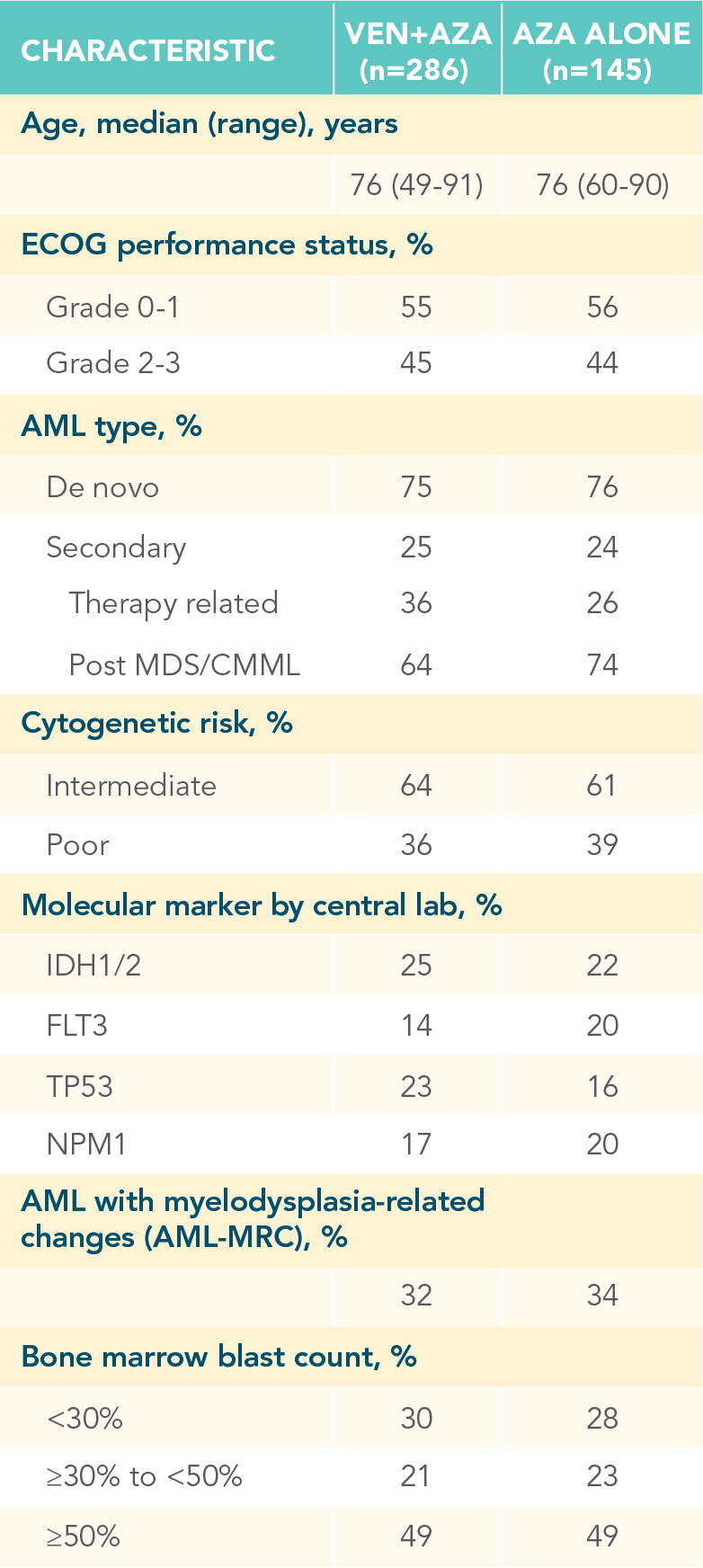Click the ≥30% to <50% row label
This screenshot has width=703, height=1568.
pyautogui.click(x=144, y=1476)
